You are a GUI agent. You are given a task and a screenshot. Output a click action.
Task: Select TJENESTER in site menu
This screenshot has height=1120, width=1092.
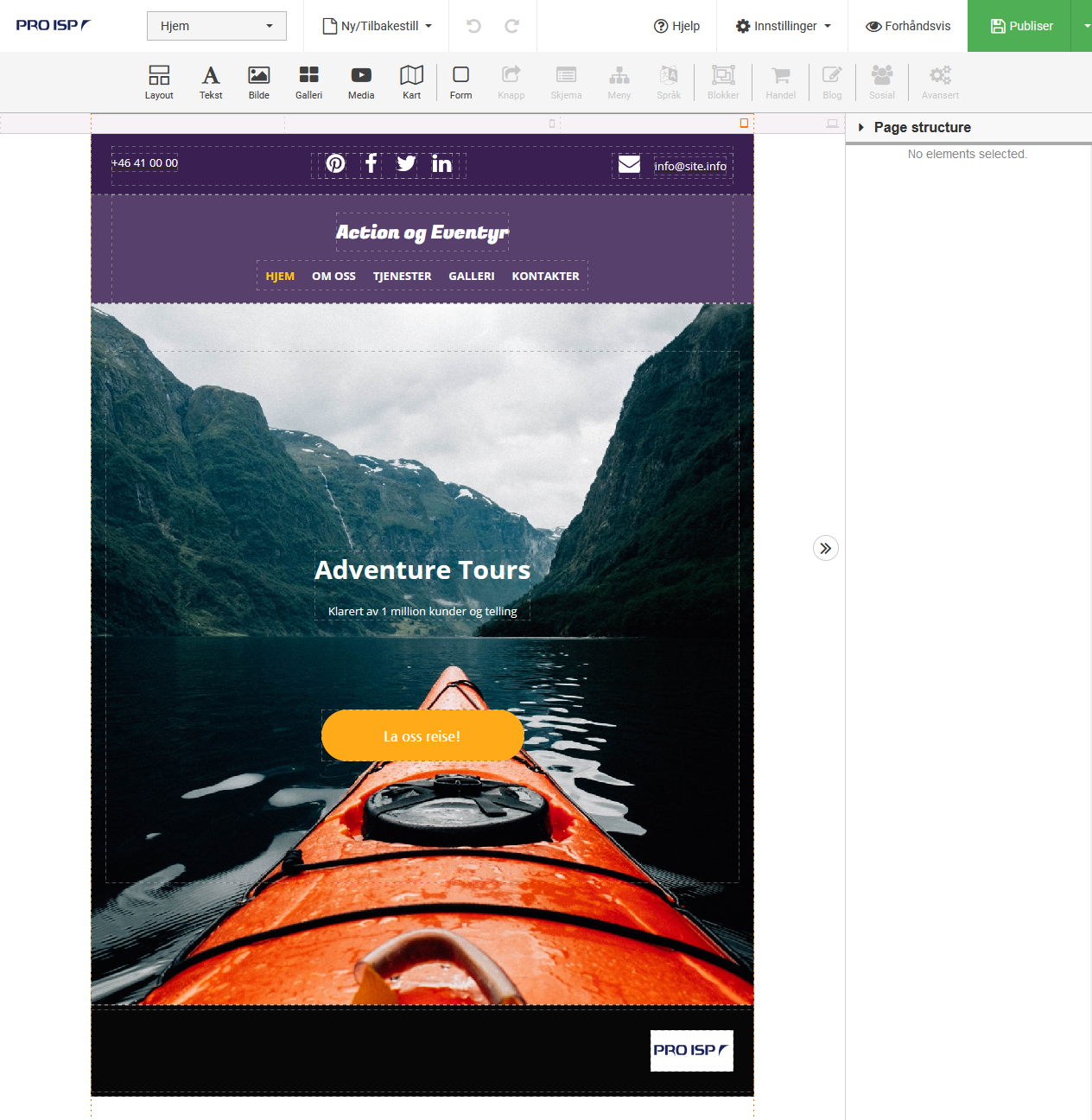coord(402,276)
